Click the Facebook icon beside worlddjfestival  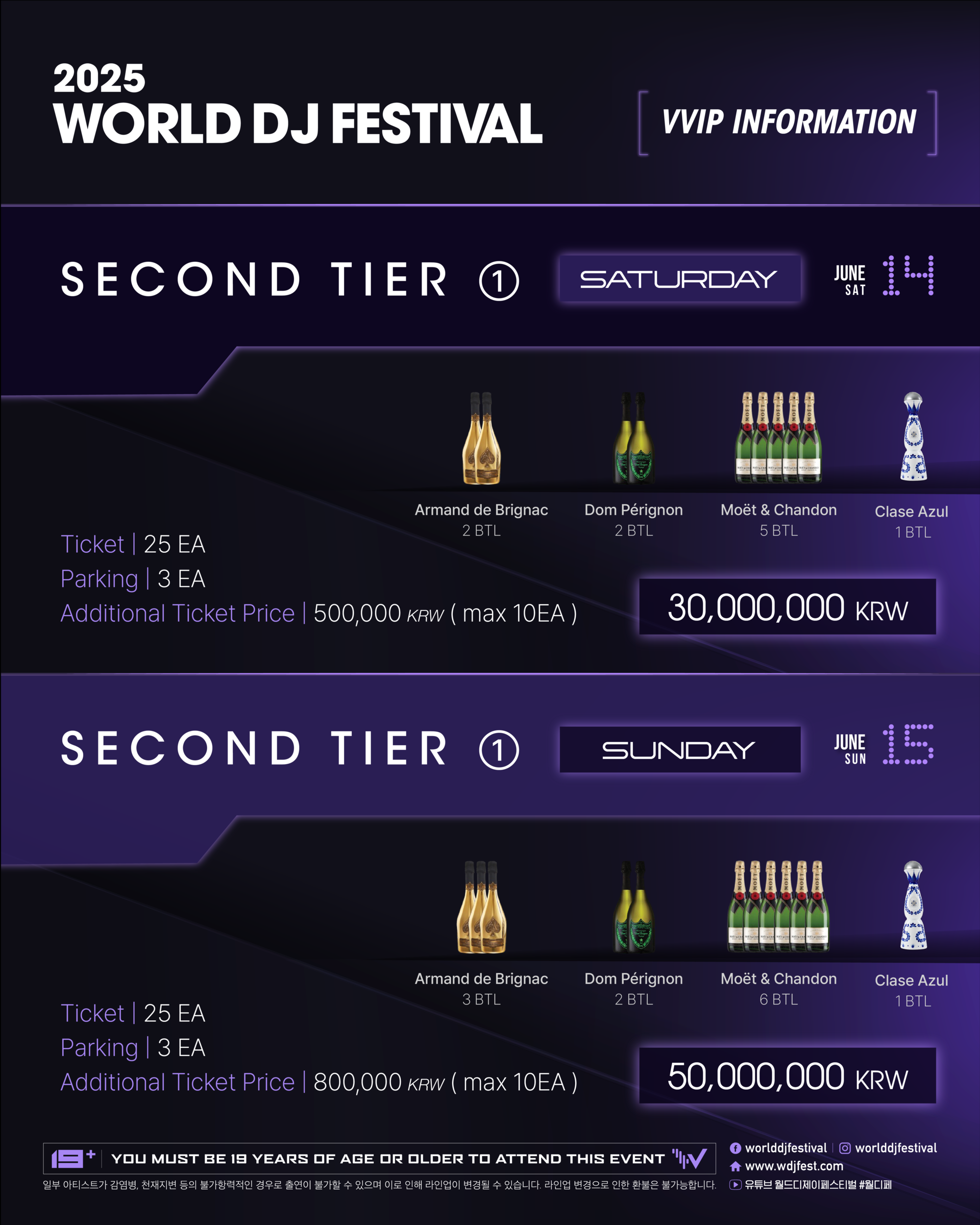pos(735,1148)
